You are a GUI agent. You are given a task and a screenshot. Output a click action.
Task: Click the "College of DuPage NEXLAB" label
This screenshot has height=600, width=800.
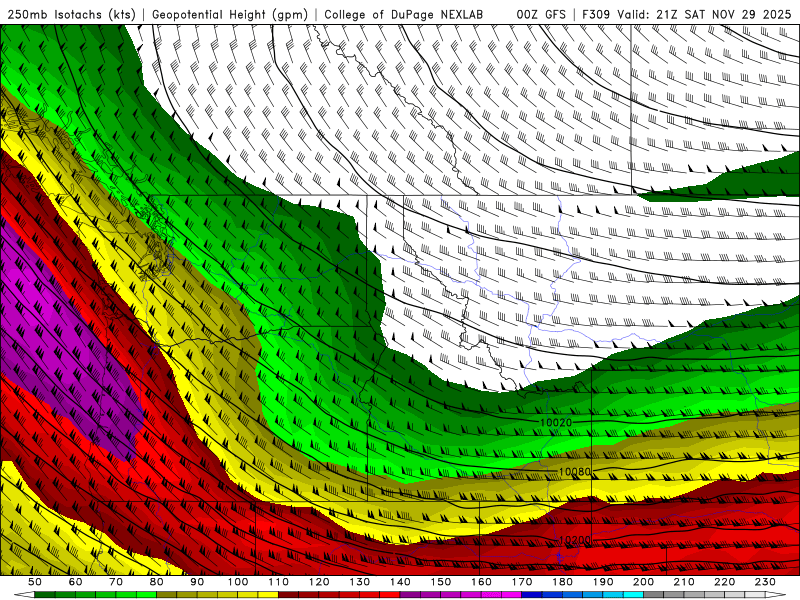point(403,15)
